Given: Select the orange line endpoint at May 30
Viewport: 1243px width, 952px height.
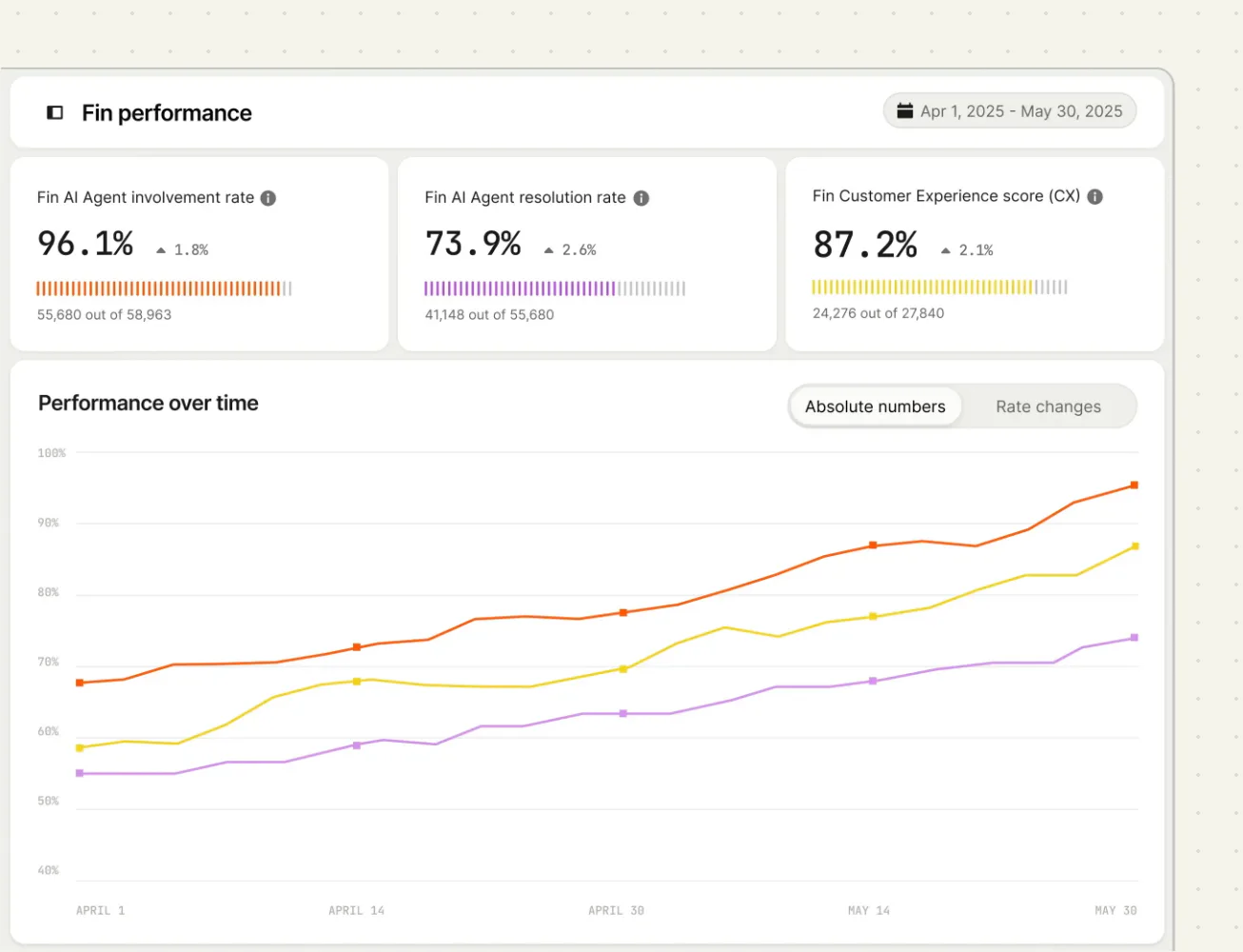Looking at the screenshot, I should click(1134, 486).
